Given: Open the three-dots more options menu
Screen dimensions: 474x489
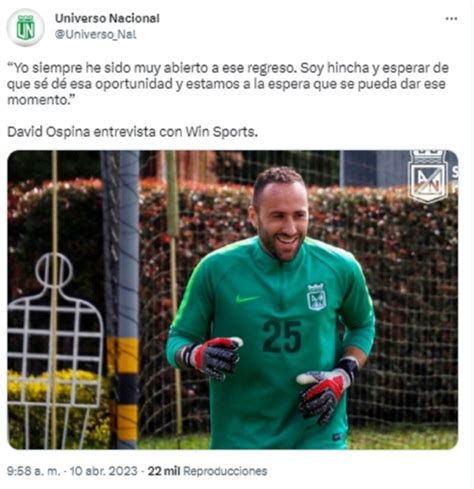Looking at the screenshot, I should pos(451,19).
